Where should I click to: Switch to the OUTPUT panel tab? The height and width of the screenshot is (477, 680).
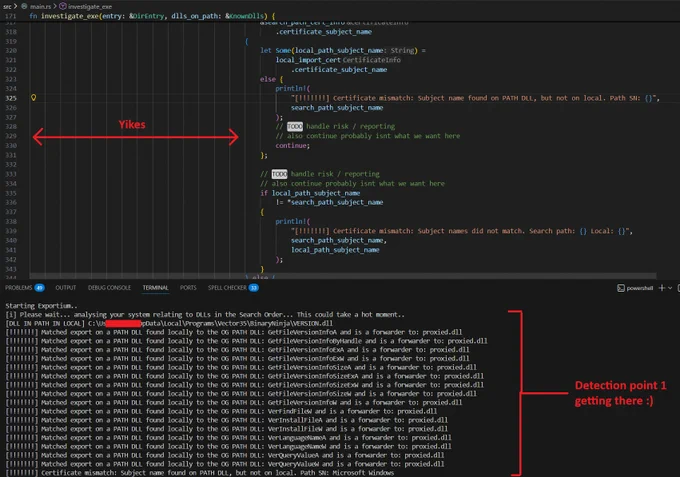[65, 288]
